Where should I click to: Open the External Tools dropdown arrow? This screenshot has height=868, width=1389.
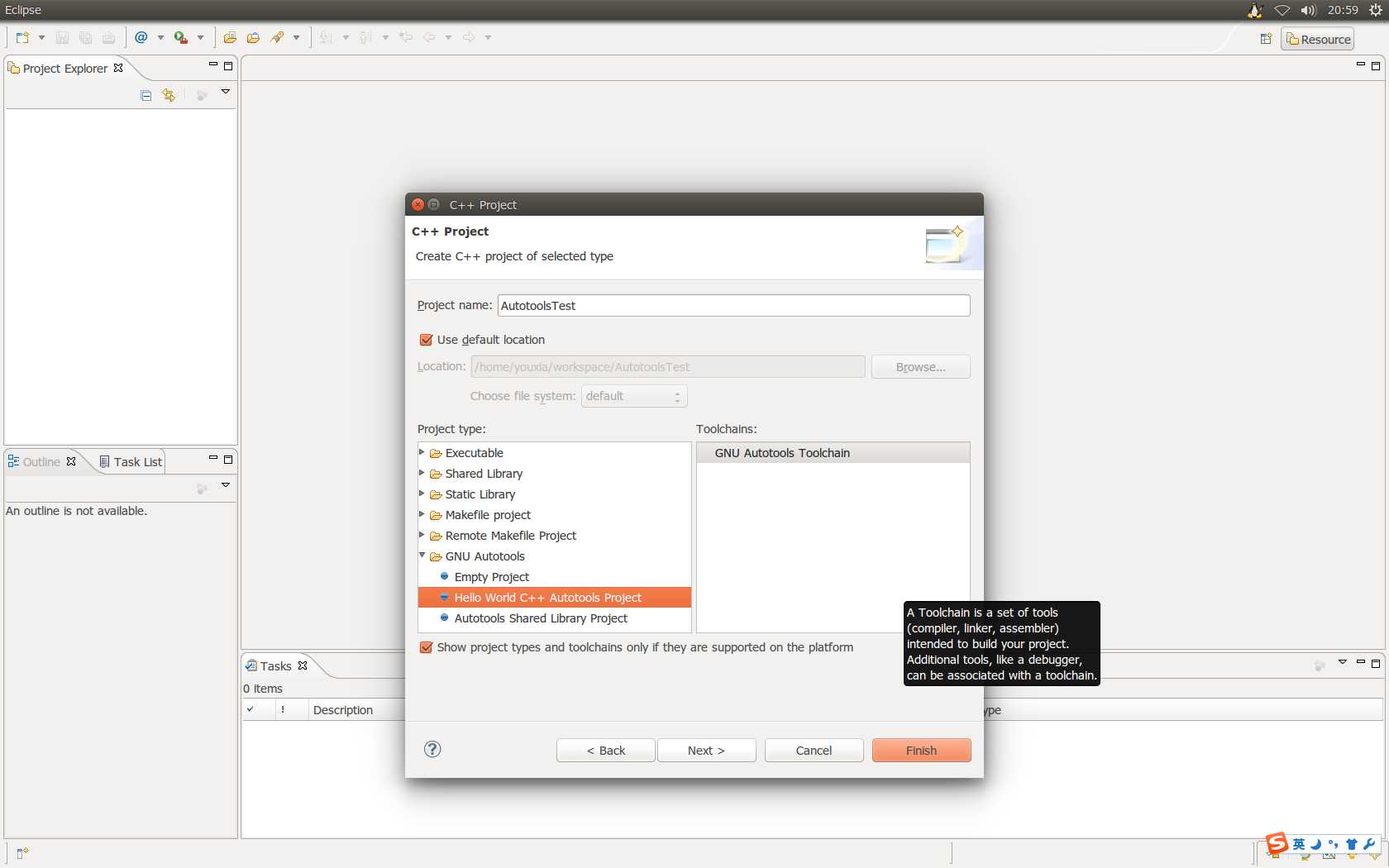pyautogui.click(x=200, y=37)
